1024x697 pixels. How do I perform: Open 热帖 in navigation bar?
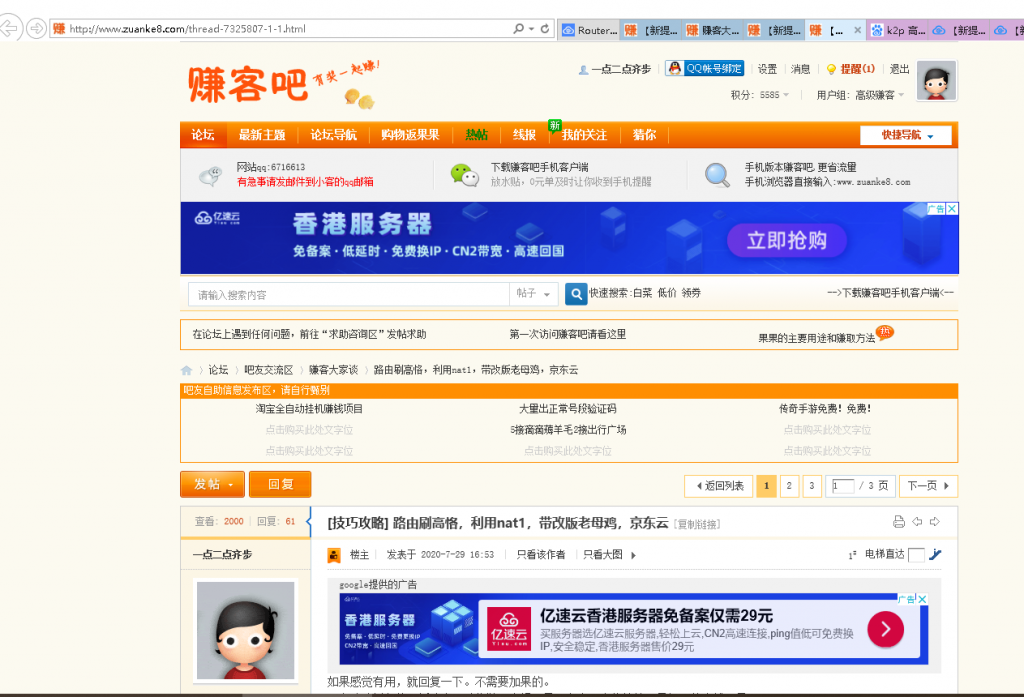pyautogui.click(x=477, y=135)
